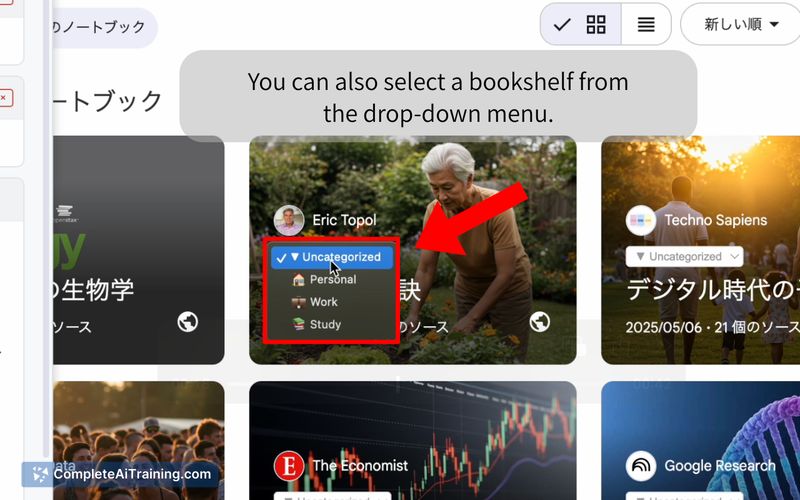Choose Personal from bookshelf menu

(x=332, y=280)
